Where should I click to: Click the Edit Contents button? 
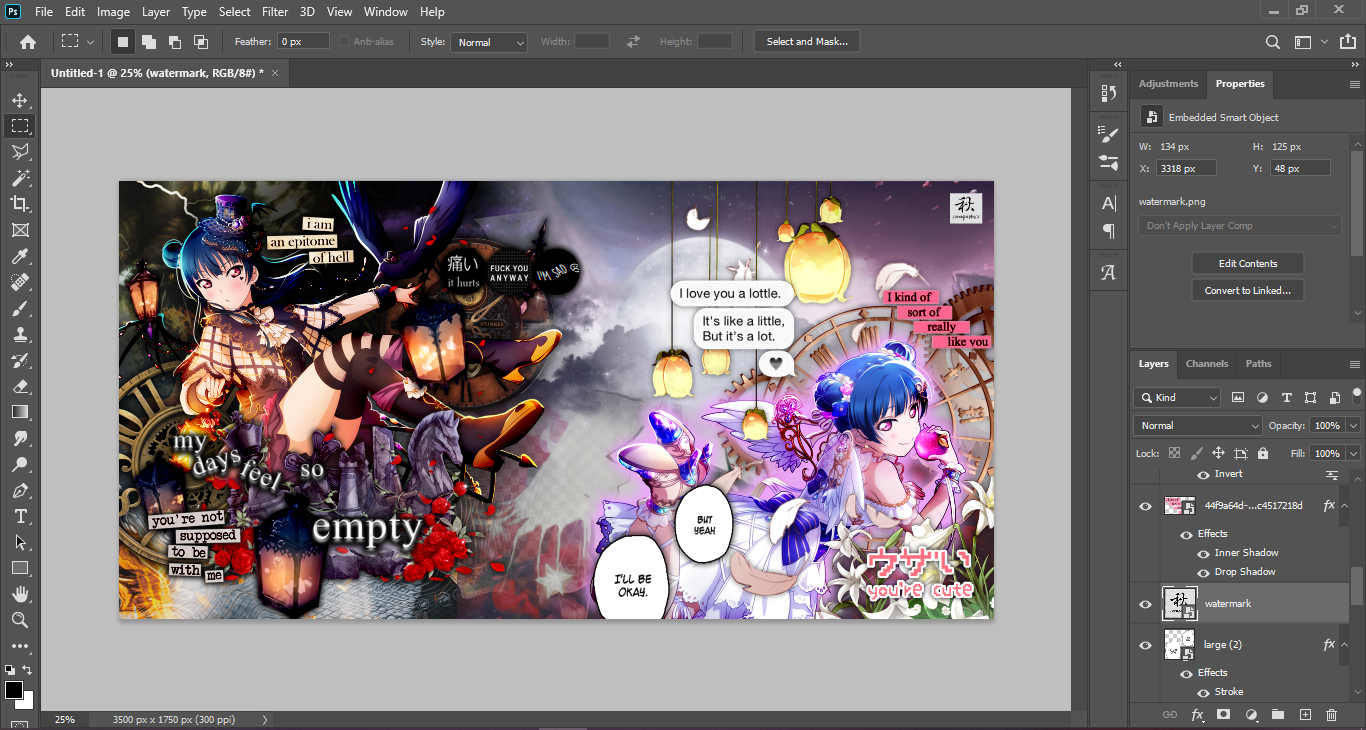coord(1248,263)
